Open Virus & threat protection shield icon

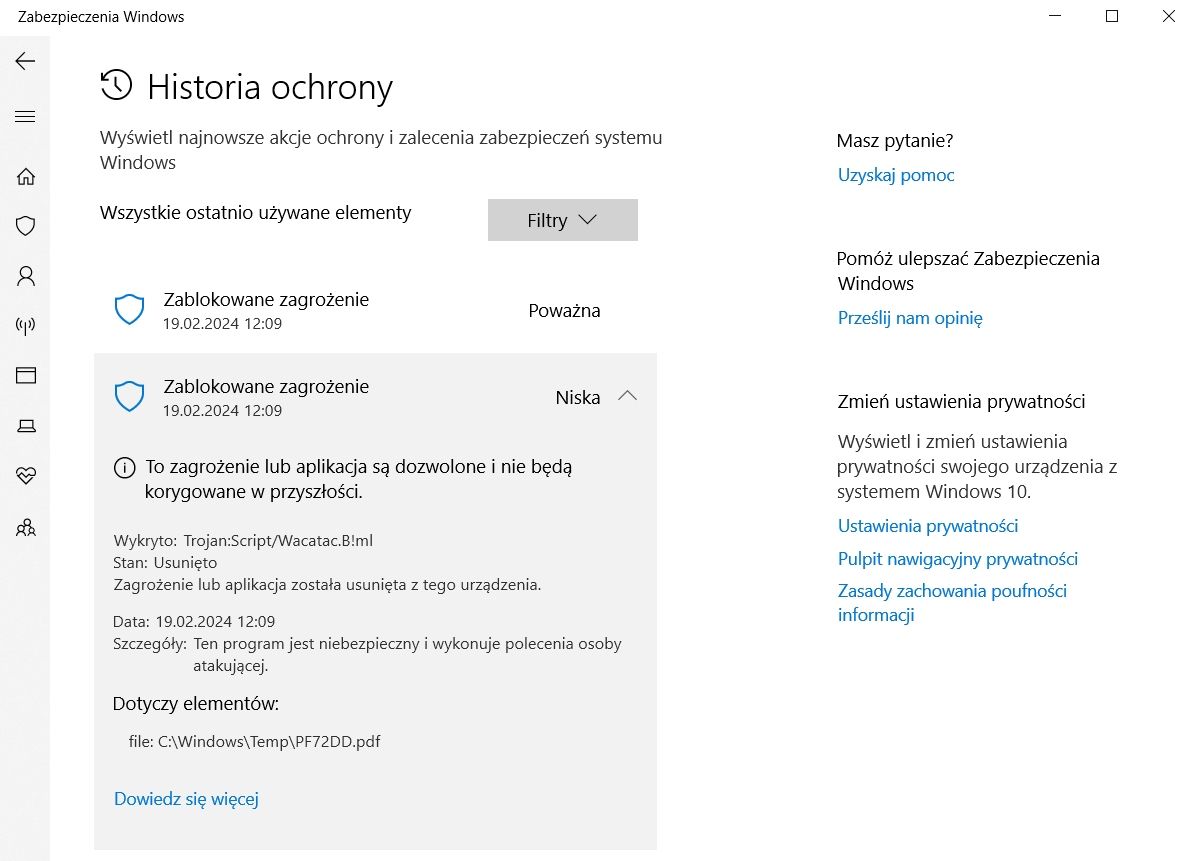tap(26, 226)
